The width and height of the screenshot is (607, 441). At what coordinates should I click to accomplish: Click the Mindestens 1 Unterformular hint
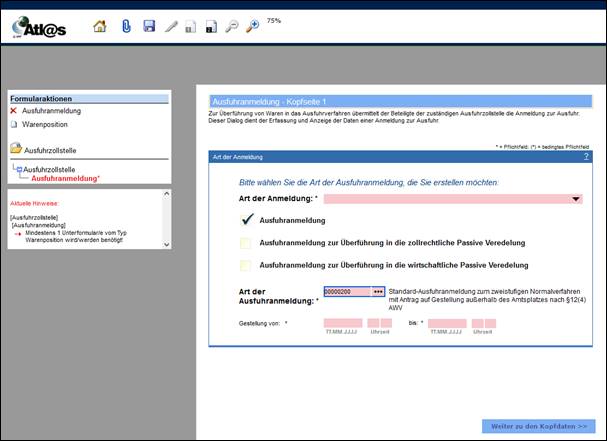coord(76,236)
